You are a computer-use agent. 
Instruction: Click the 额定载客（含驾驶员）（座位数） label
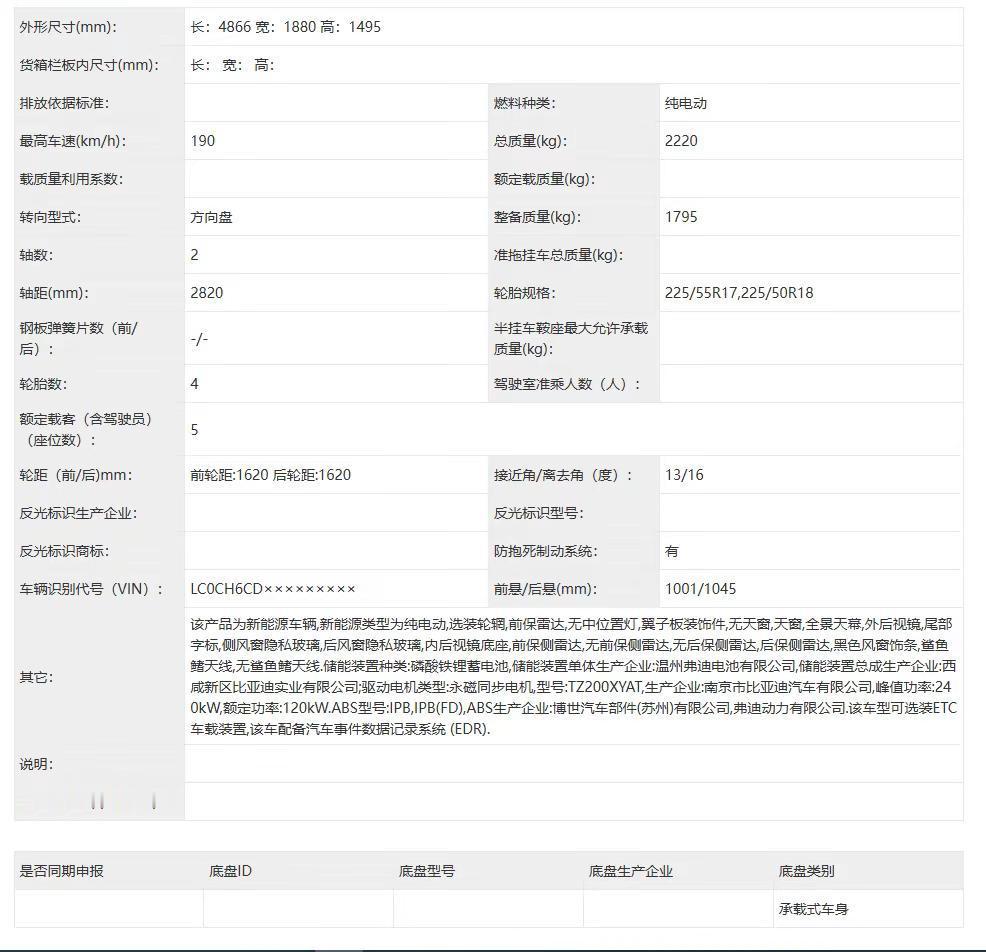pos(86,429)
